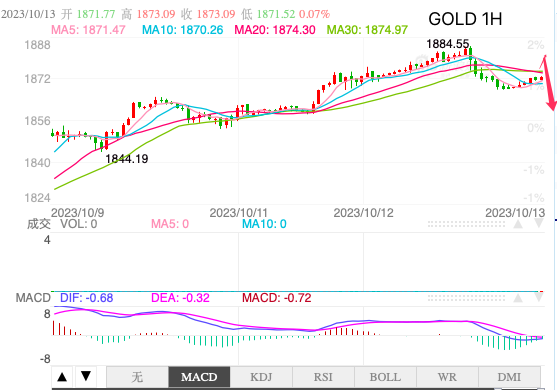The width and height of the screenshot is (557, 390).
Task: Open the DMI indicator tab
Action: 509,377
